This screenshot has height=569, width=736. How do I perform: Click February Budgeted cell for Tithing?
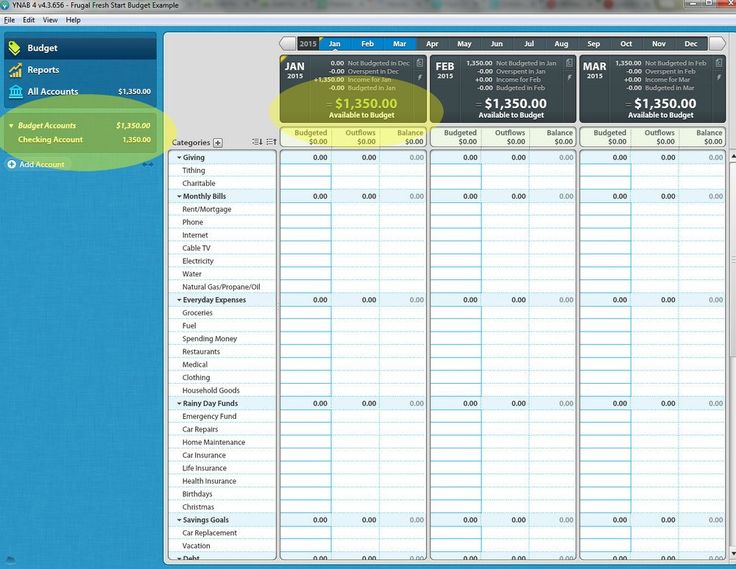tap(456, 170)
